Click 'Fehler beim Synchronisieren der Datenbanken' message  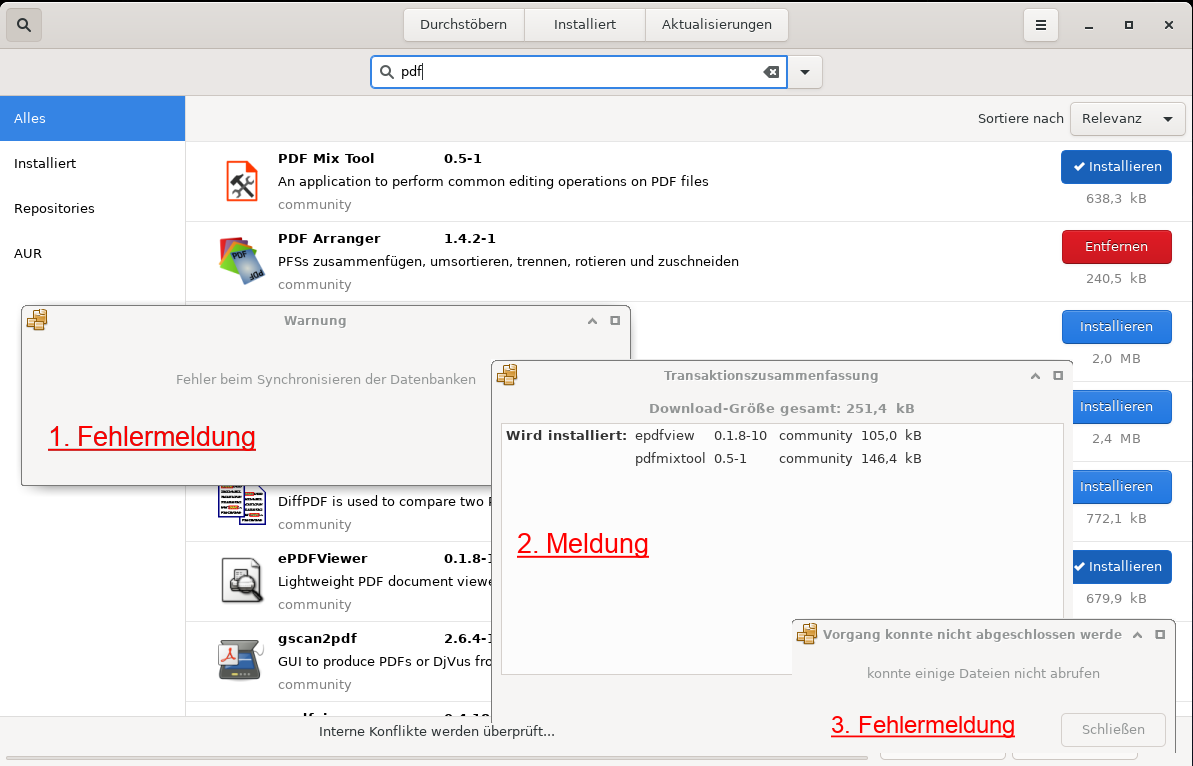click(x=326, y=379)
